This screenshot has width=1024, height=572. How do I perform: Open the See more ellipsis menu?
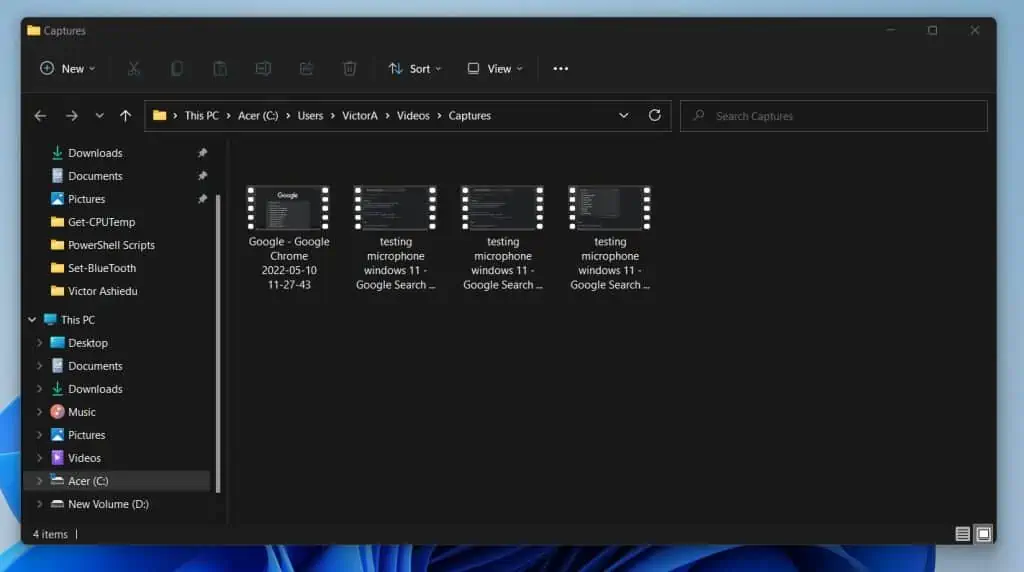click(560, 69)
